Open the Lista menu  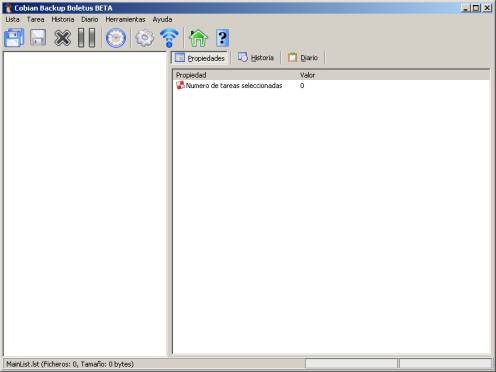coord(12,20)
